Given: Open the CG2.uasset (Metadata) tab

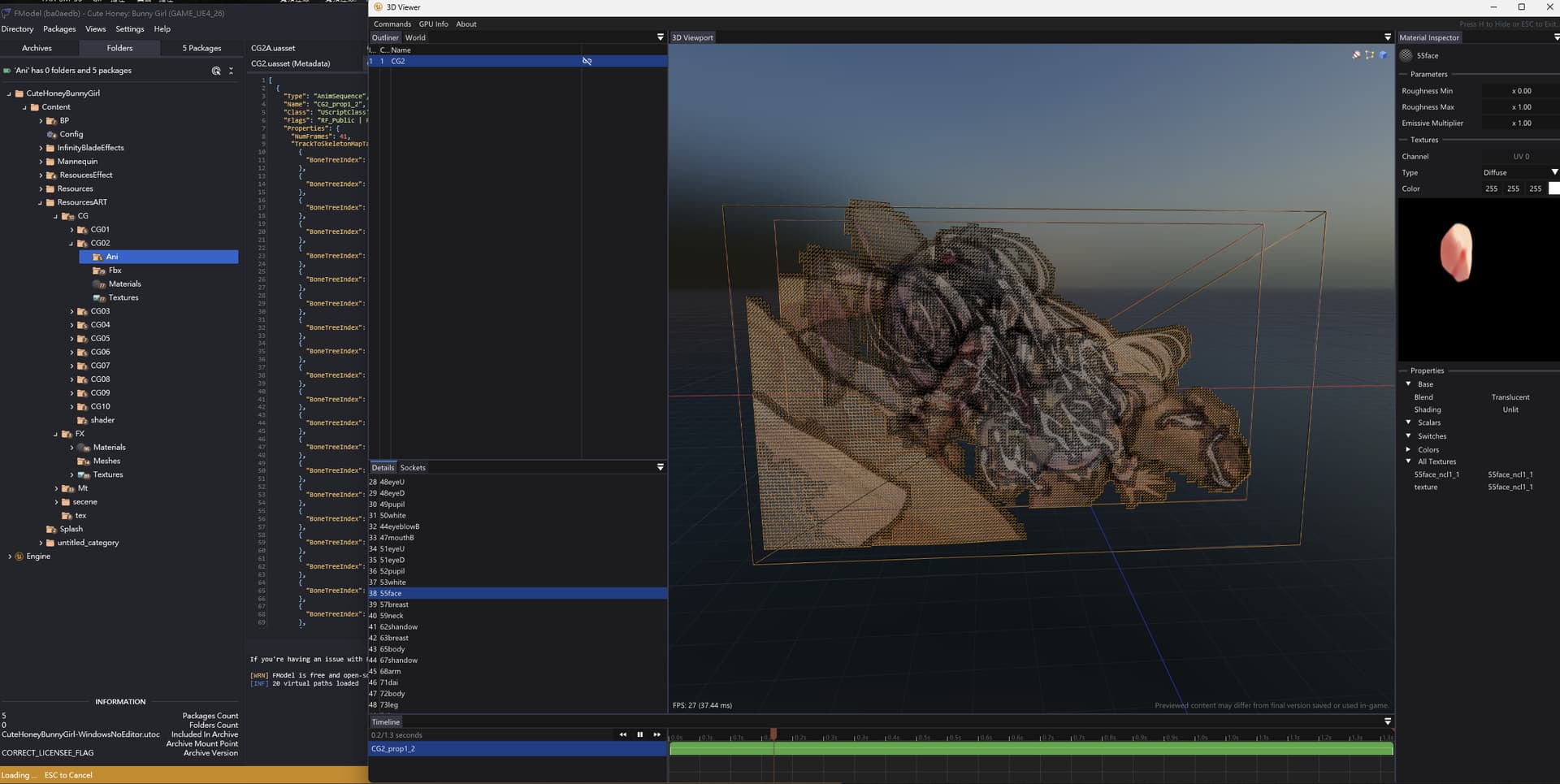Looking at the screenshot, I should (290, 63).
